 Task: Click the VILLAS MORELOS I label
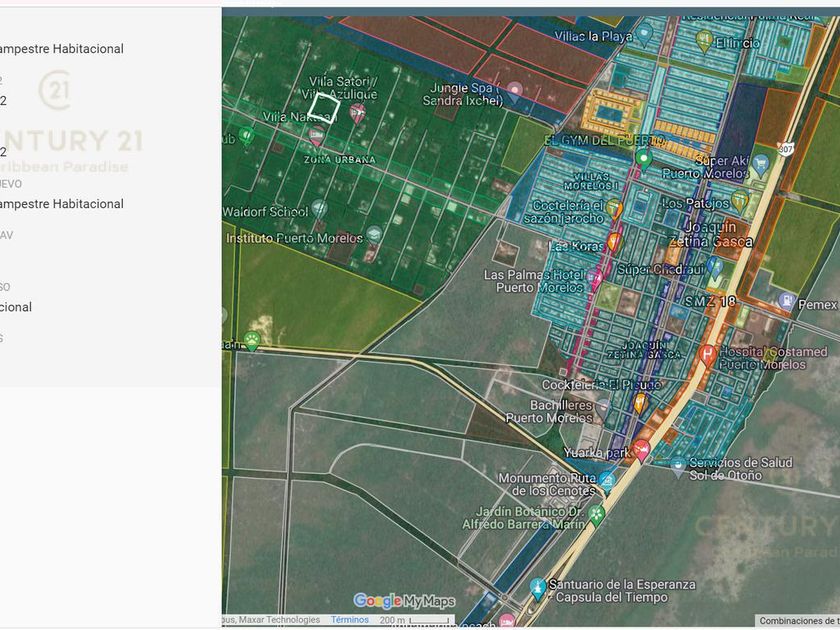point(591,181)
